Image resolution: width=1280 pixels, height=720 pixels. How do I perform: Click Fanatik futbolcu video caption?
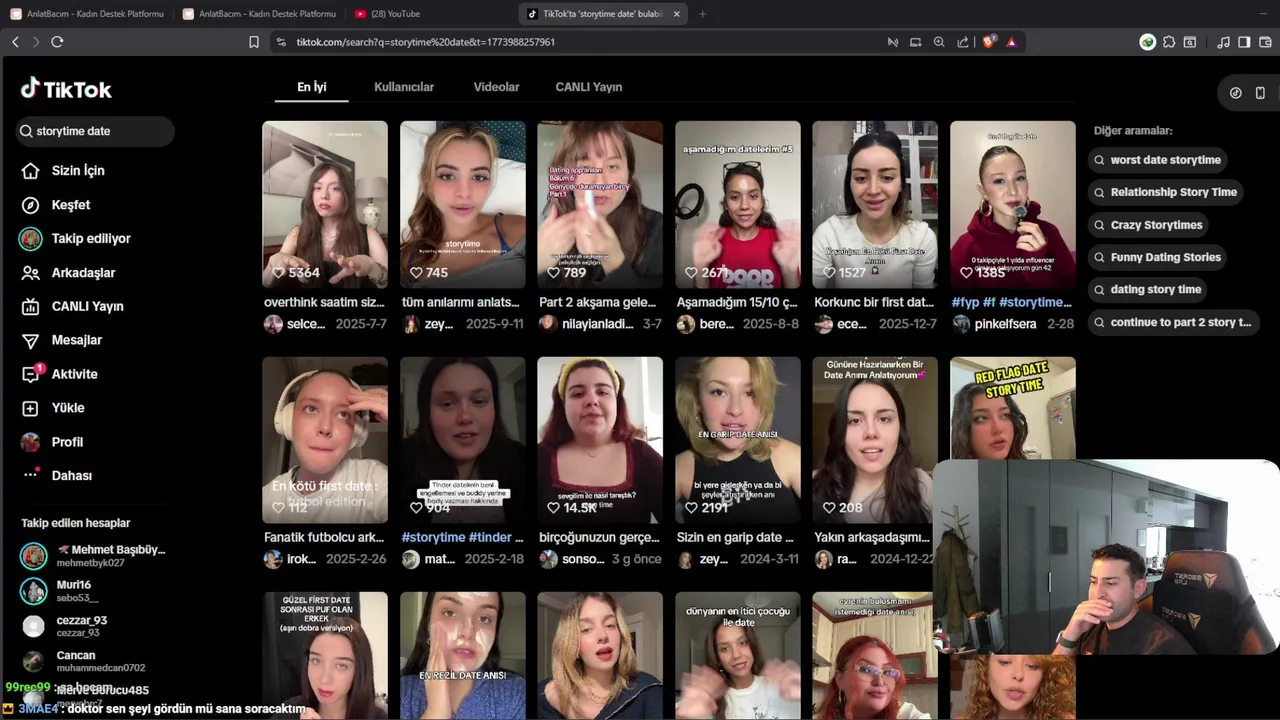(325, 538)
